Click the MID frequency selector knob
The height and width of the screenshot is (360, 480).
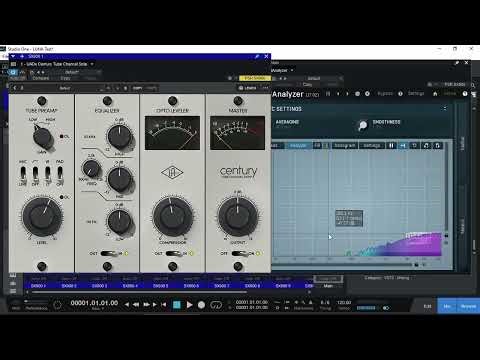91,168
